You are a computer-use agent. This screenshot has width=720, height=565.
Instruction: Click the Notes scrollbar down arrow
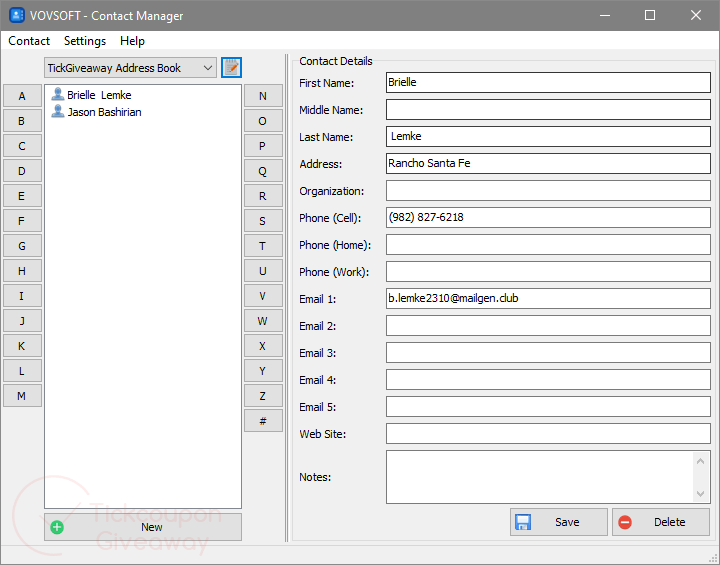[700, 494]
